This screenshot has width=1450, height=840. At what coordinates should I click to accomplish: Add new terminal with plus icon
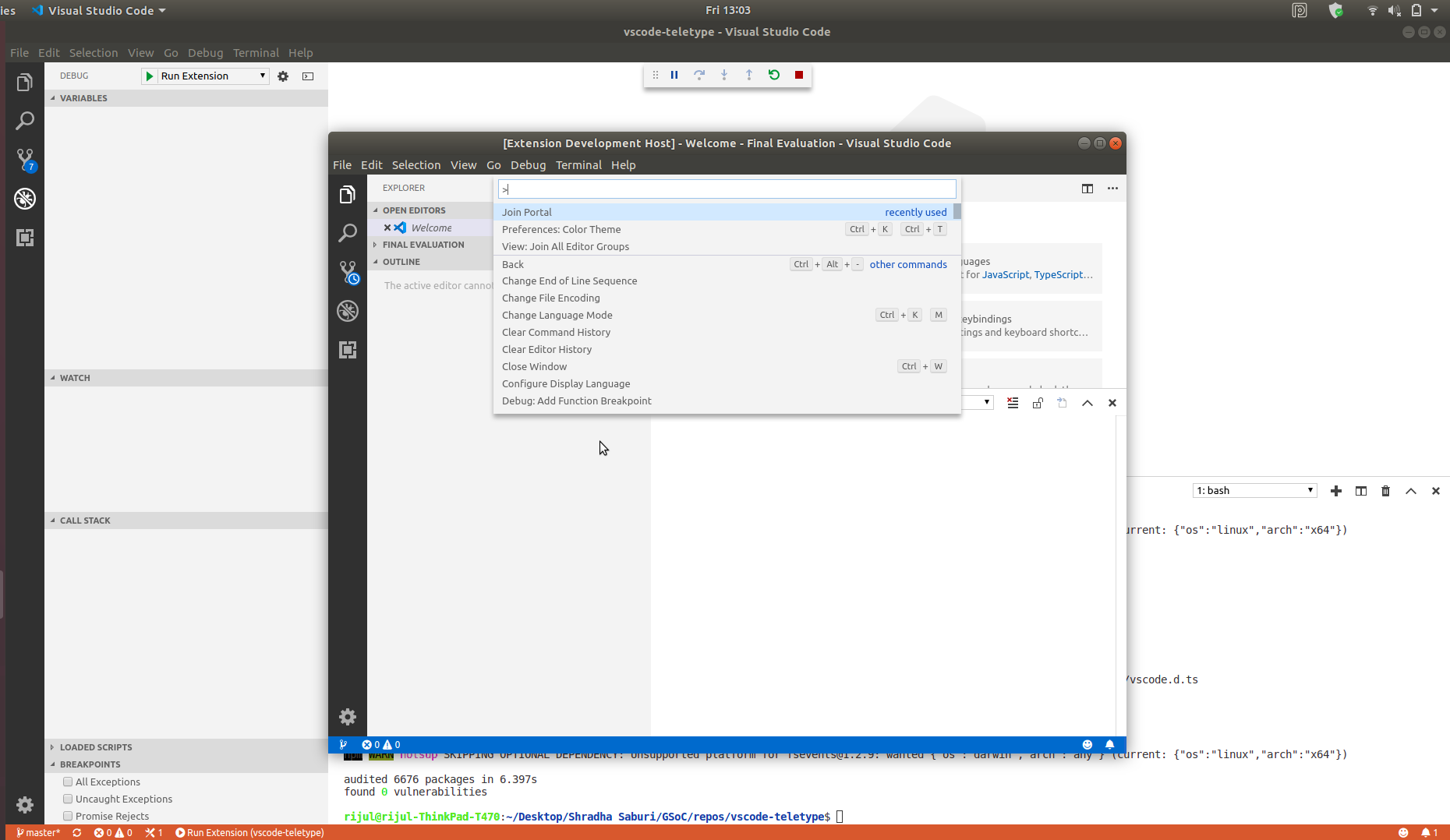tap(1336, 491)
